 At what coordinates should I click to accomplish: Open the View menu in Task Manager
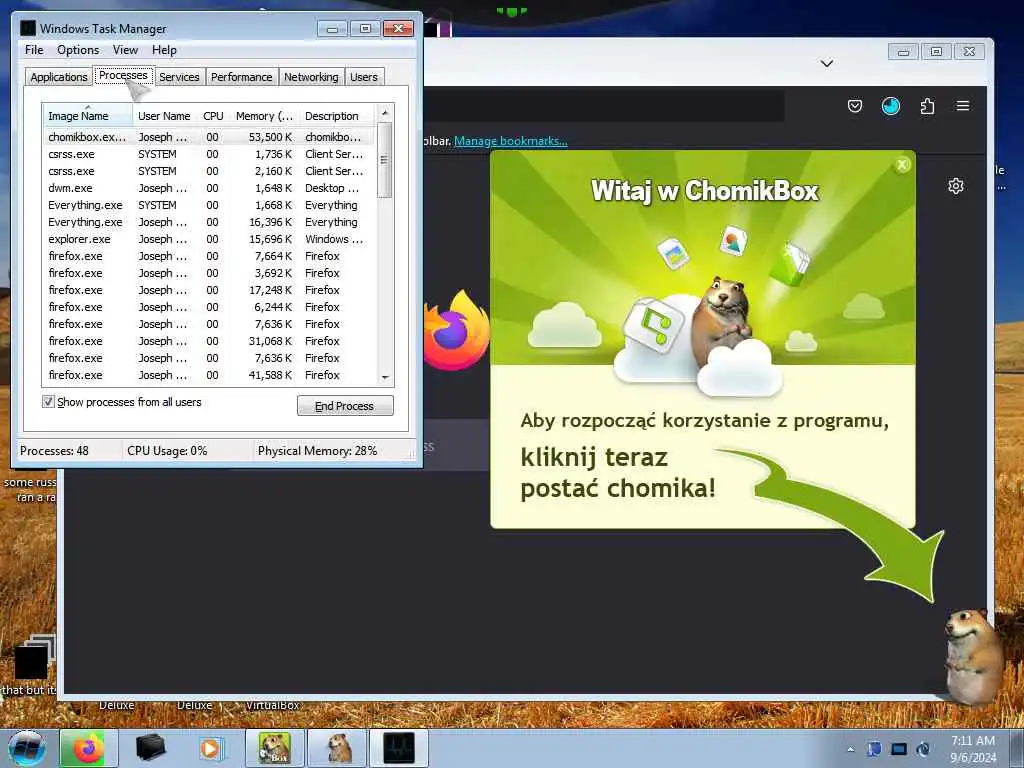[x=125, y=50]
